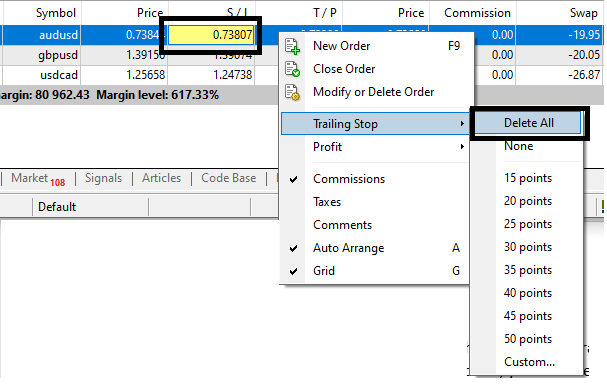Click the Default profile label

tap(57, 207)
